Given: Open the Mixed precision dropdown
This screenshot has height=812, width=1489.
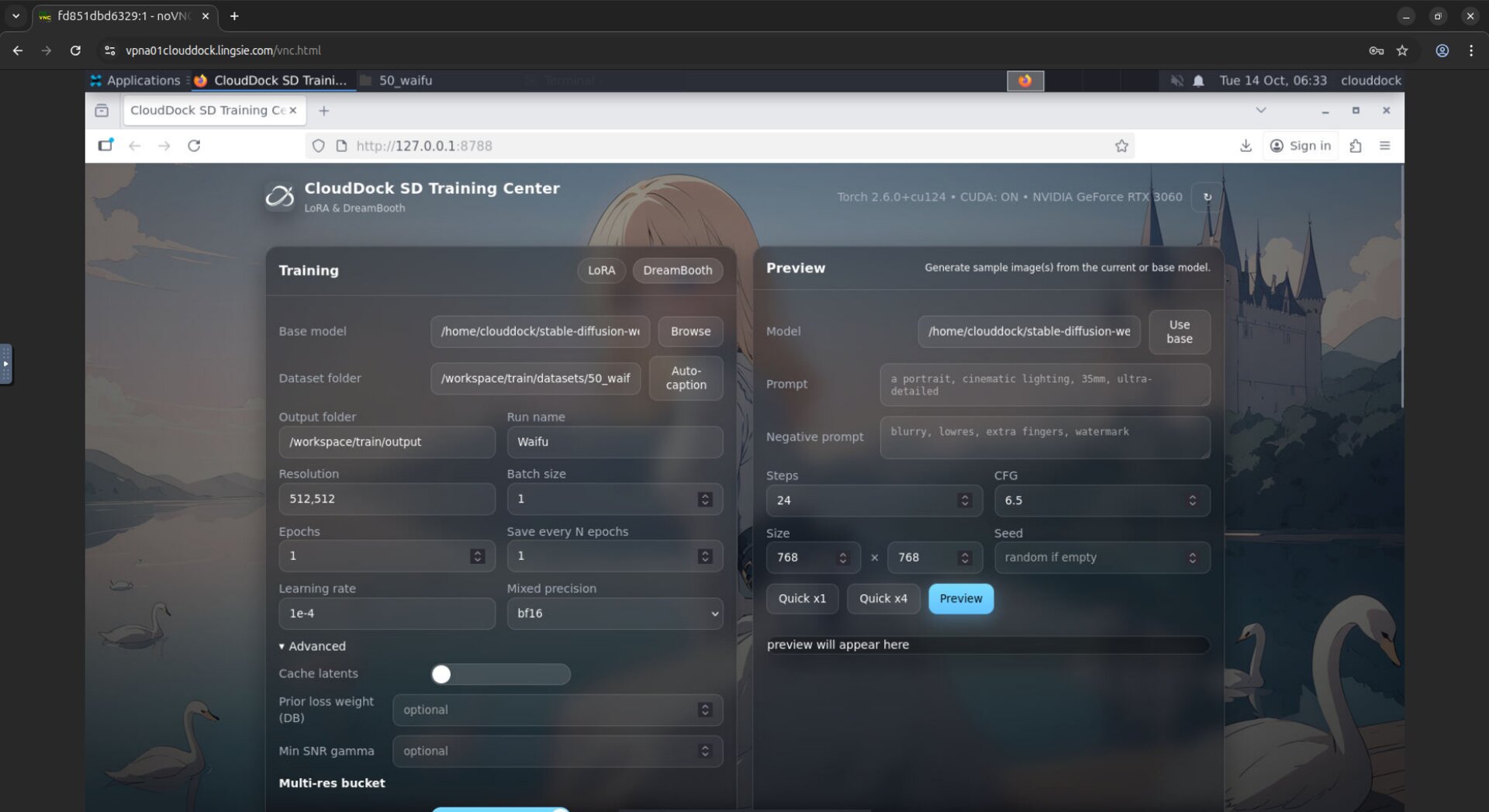Looking at the screenshot, I should pyautogui.click(x=614, y=613).
